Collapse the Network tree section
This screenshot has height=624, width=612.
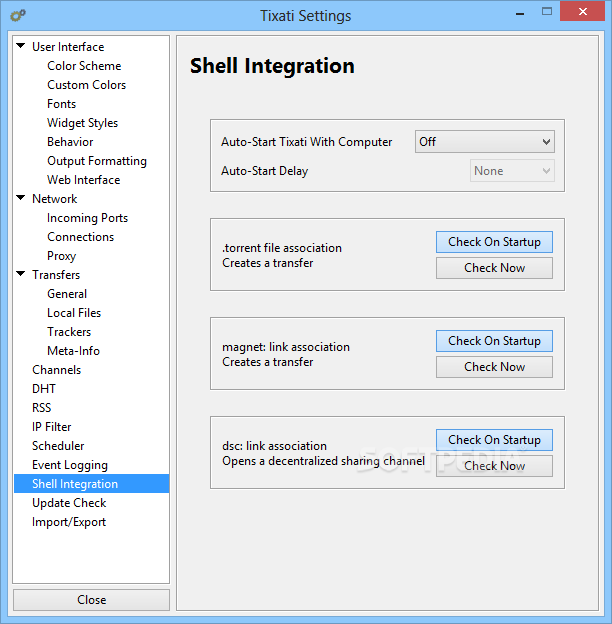[x=21, y=198]
